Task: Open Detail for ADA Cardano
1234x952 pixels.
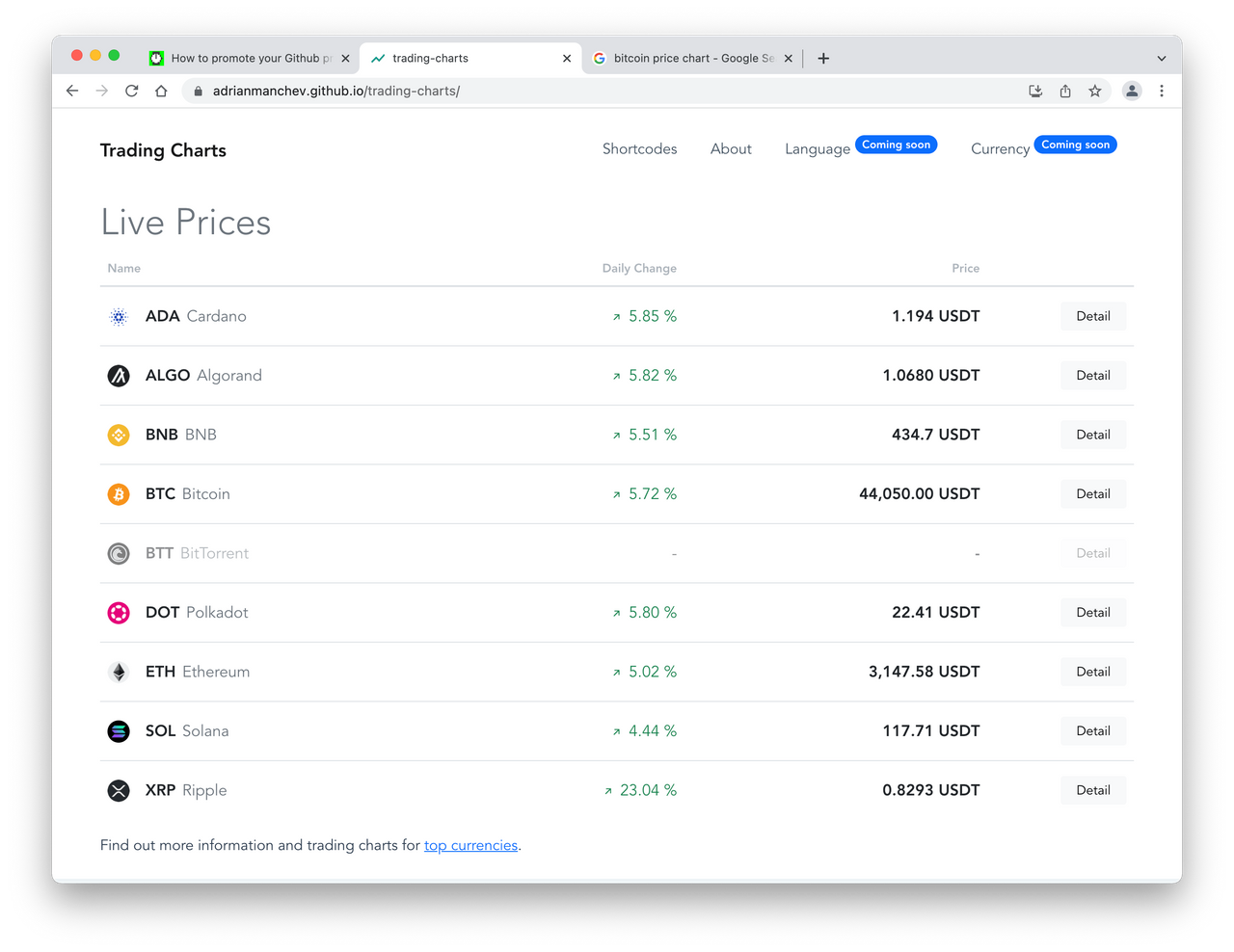Action: click(1093, 316)
